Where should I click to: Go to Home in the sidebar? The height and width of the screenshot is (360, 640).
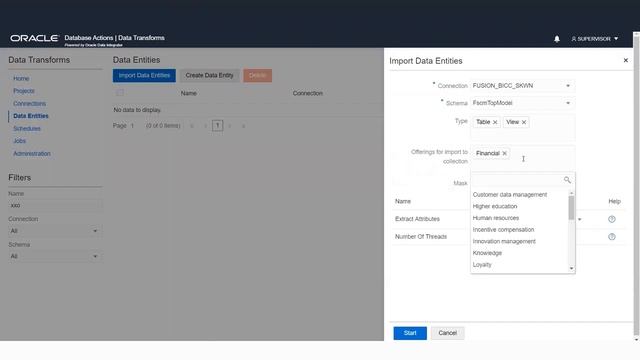[21, 78]
